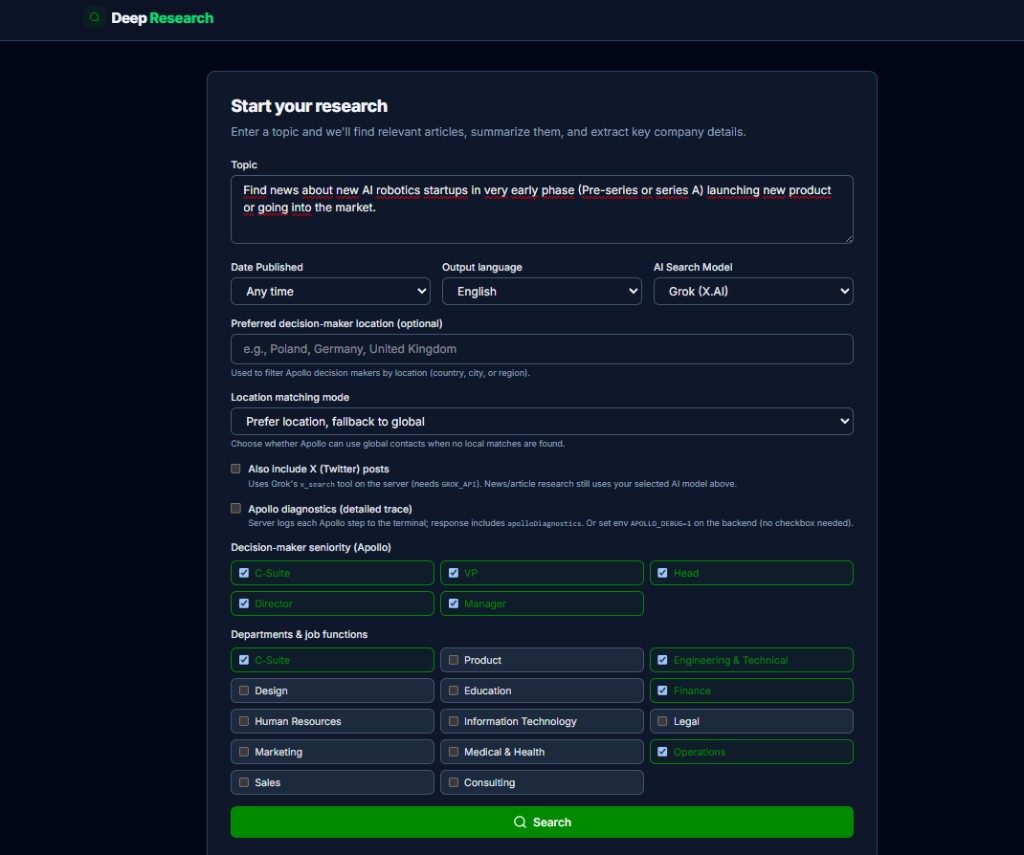Uncheck the Manager seniority option
The image size is (1024, 855).
point(453,604)
